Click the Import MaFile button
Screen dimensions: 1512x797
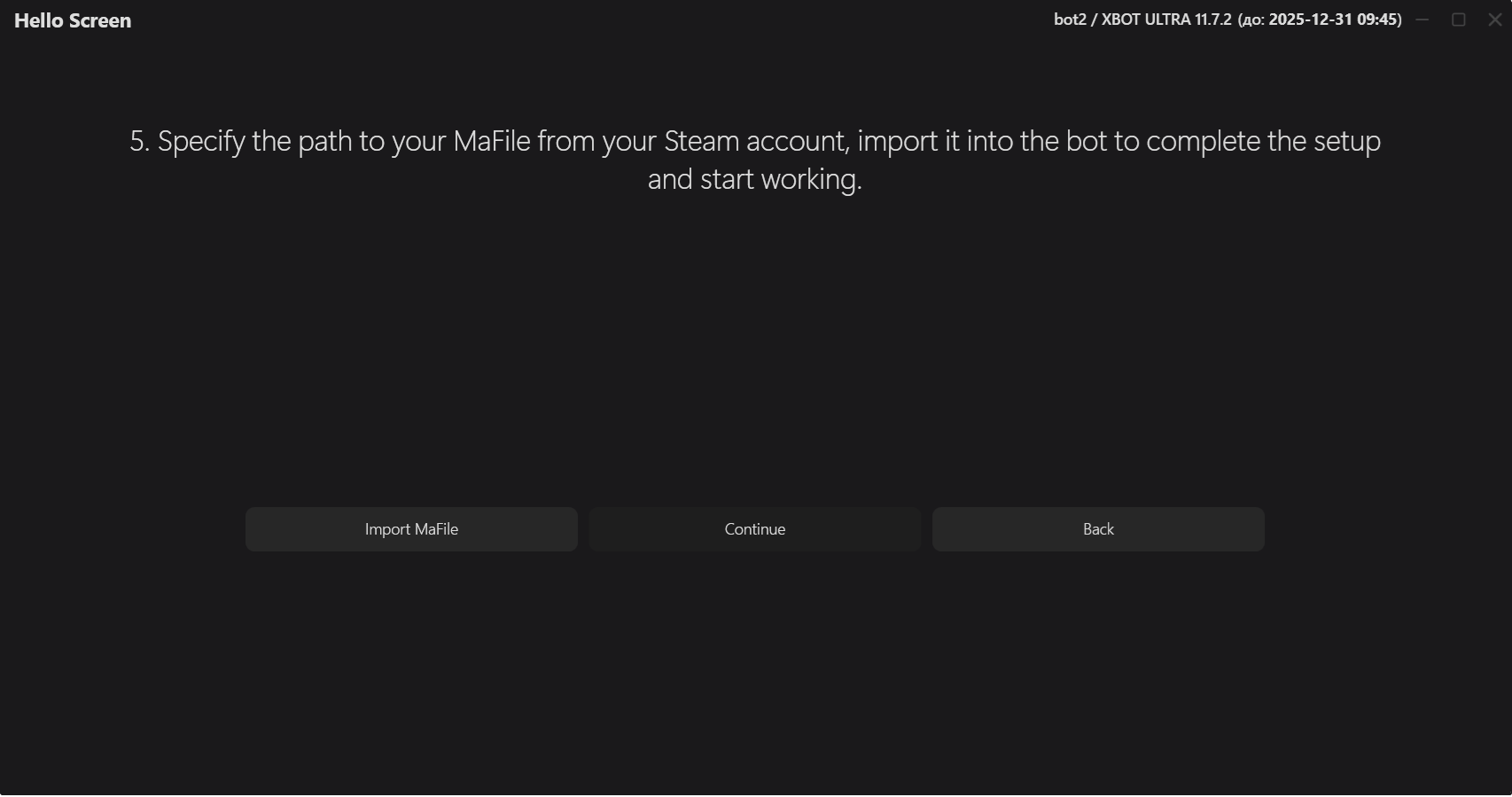point(411,529)
